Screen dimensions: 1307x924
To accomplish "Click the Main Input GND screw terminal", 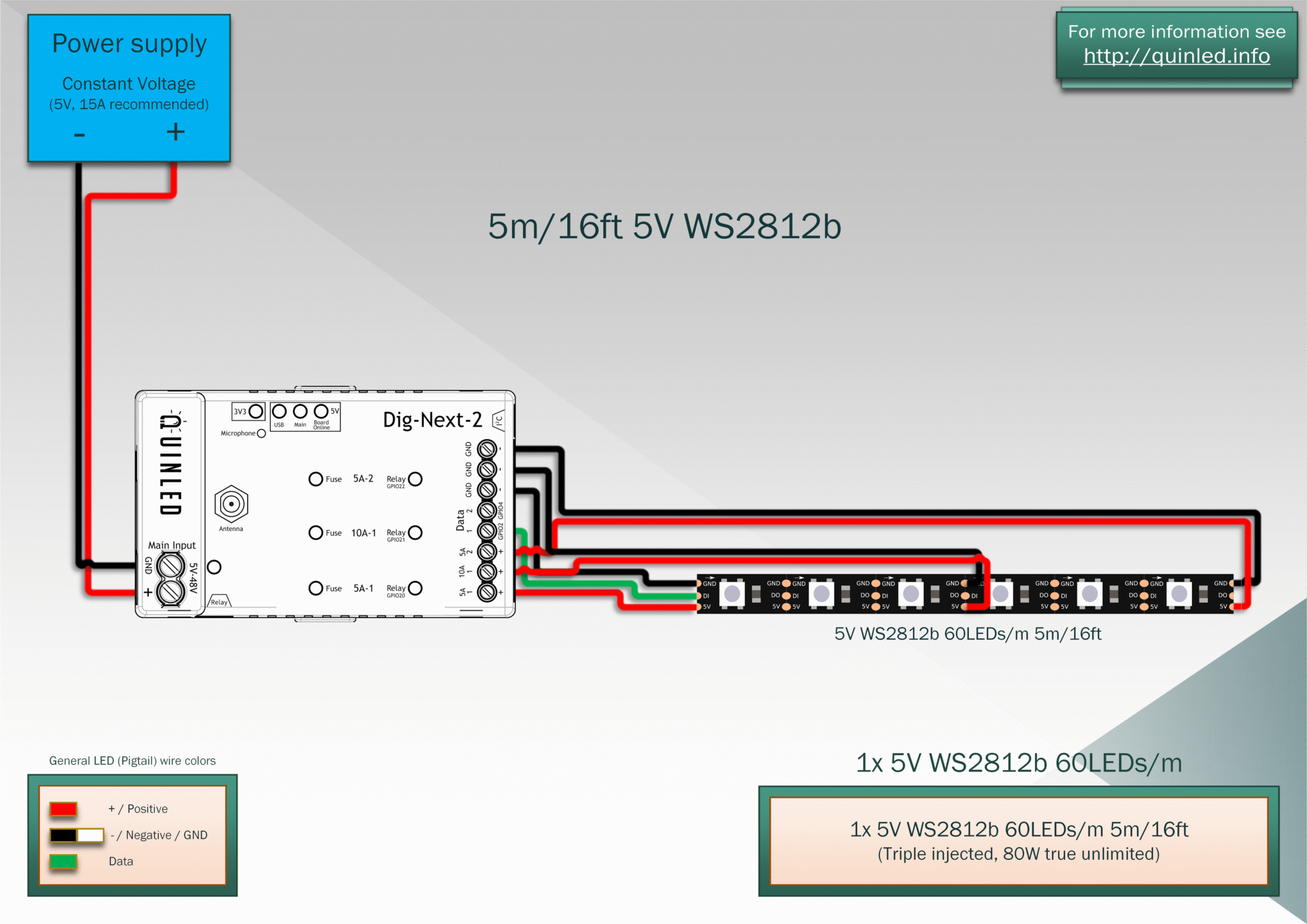I will 171,566.
